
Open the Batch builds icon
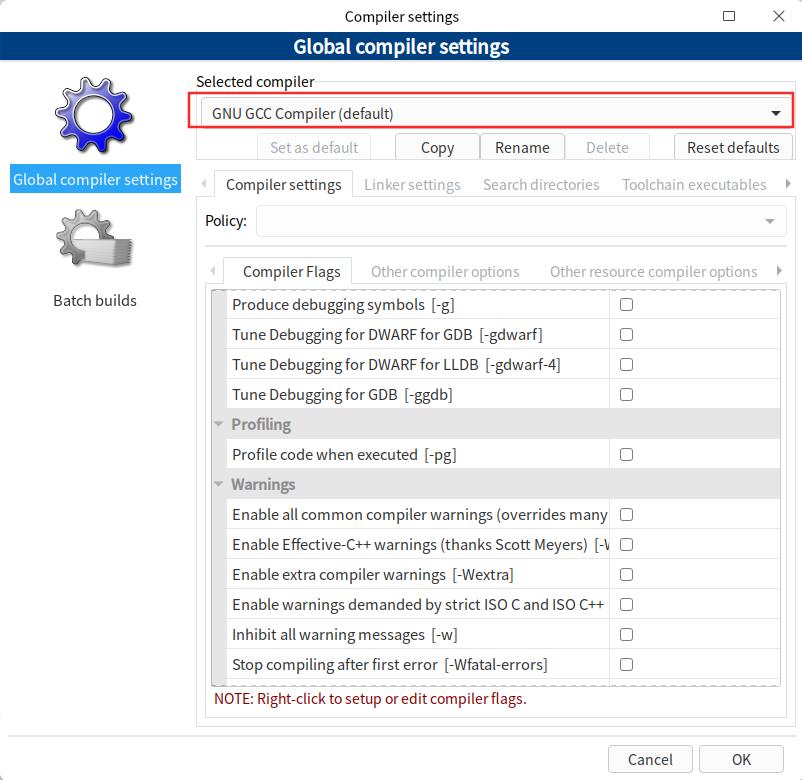(94, 239)
